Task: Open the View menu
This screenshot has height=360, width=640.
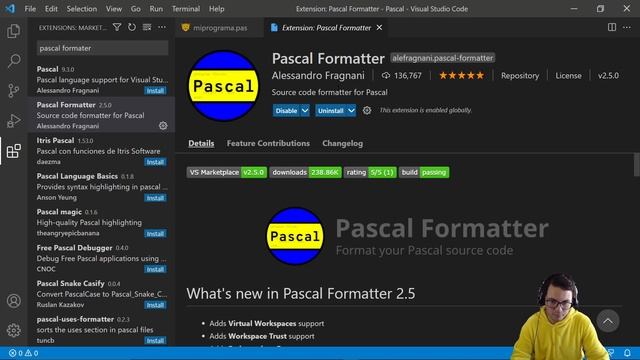Action: click(x=113, y=9)
